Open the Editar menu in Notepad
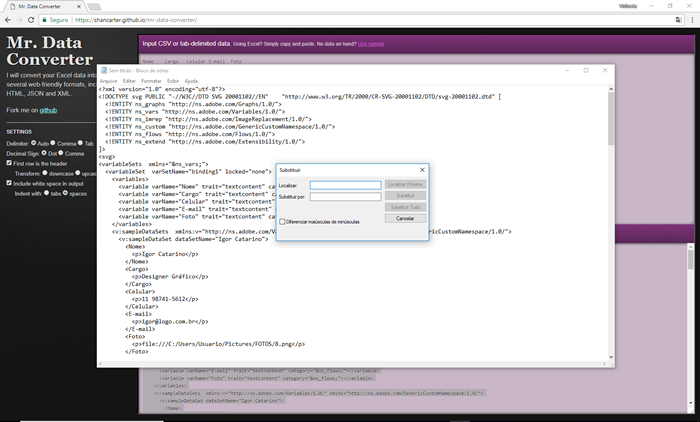 (129, 81)
